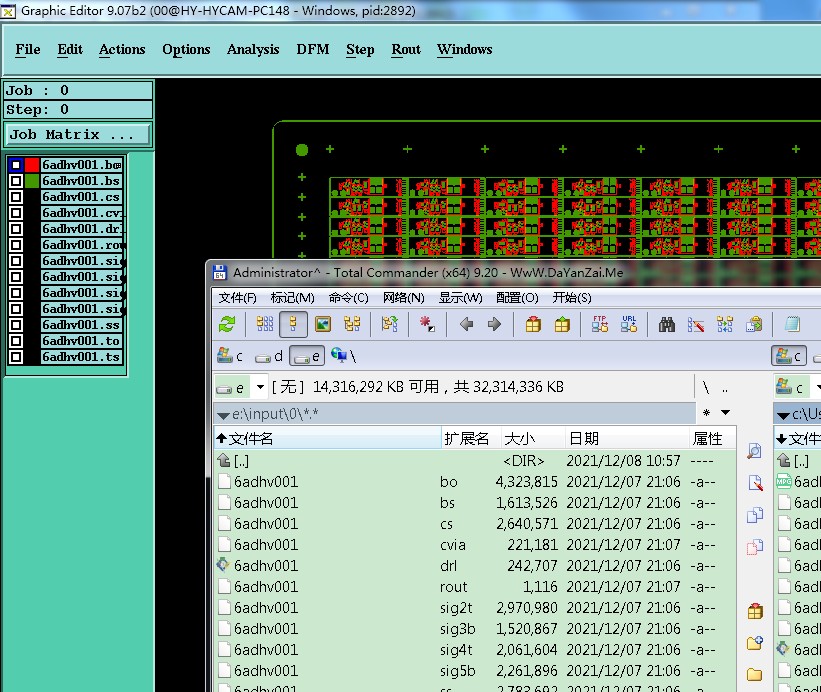Go back with the left arrow icon

[466, 325]
